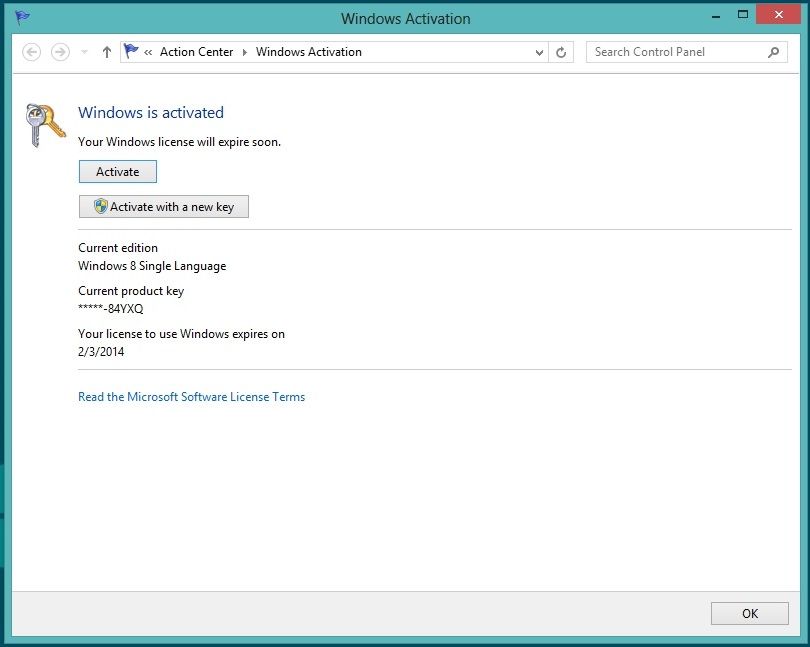Click the search magnifier icon
Viewport: 810px width, 647px height.
coord(774,52)
